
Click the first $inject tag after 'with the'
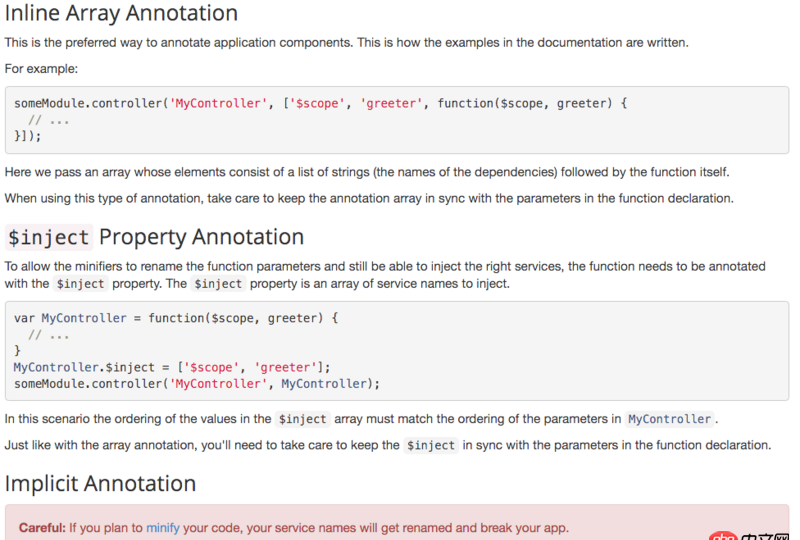81,284
